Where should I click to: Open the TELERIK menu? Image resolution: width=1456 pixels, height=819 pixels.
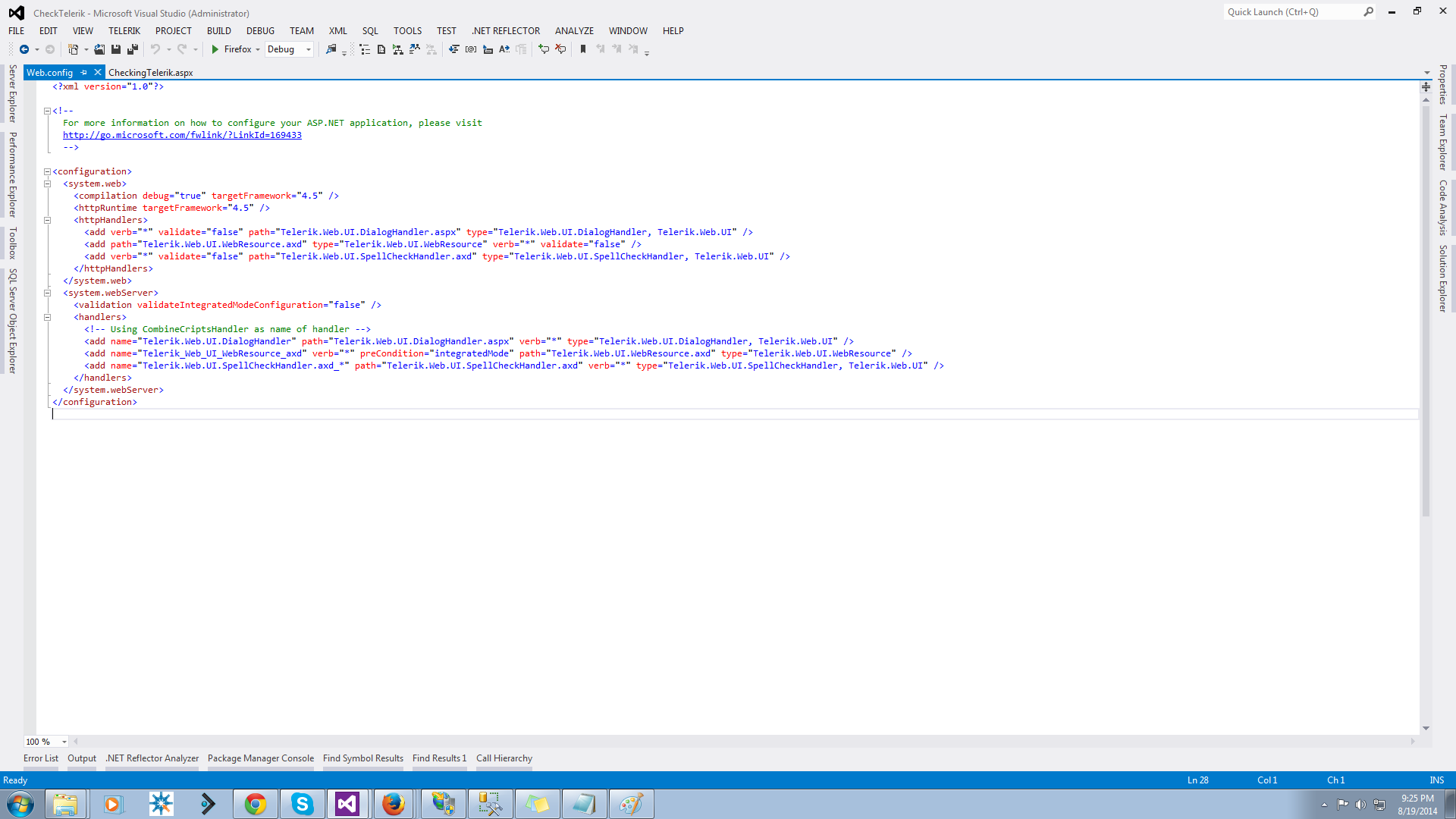click(x=124, y=31)
